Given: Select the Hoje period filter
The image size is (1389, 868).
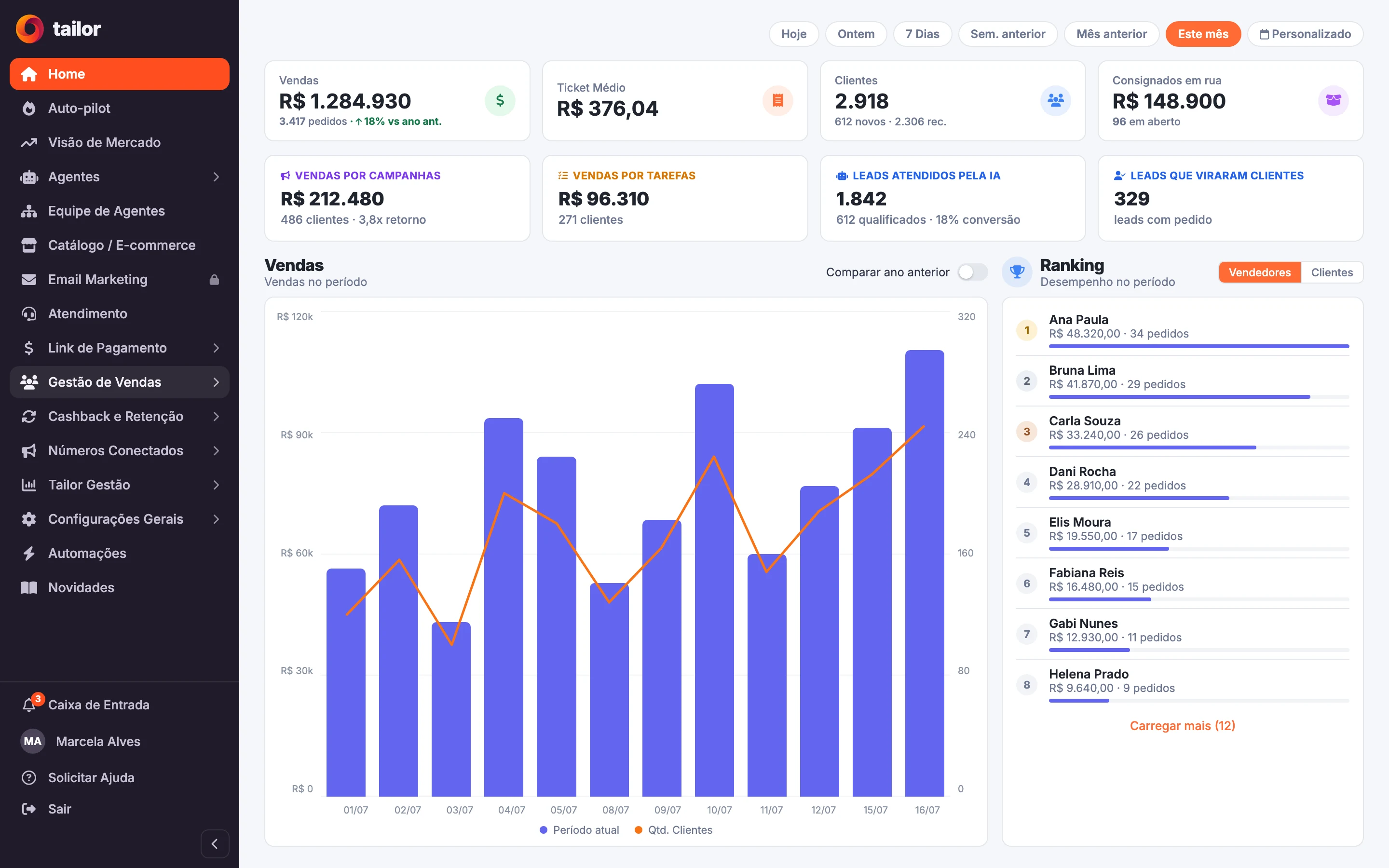Looking at the screenshot, I should (x=794, y=34).
